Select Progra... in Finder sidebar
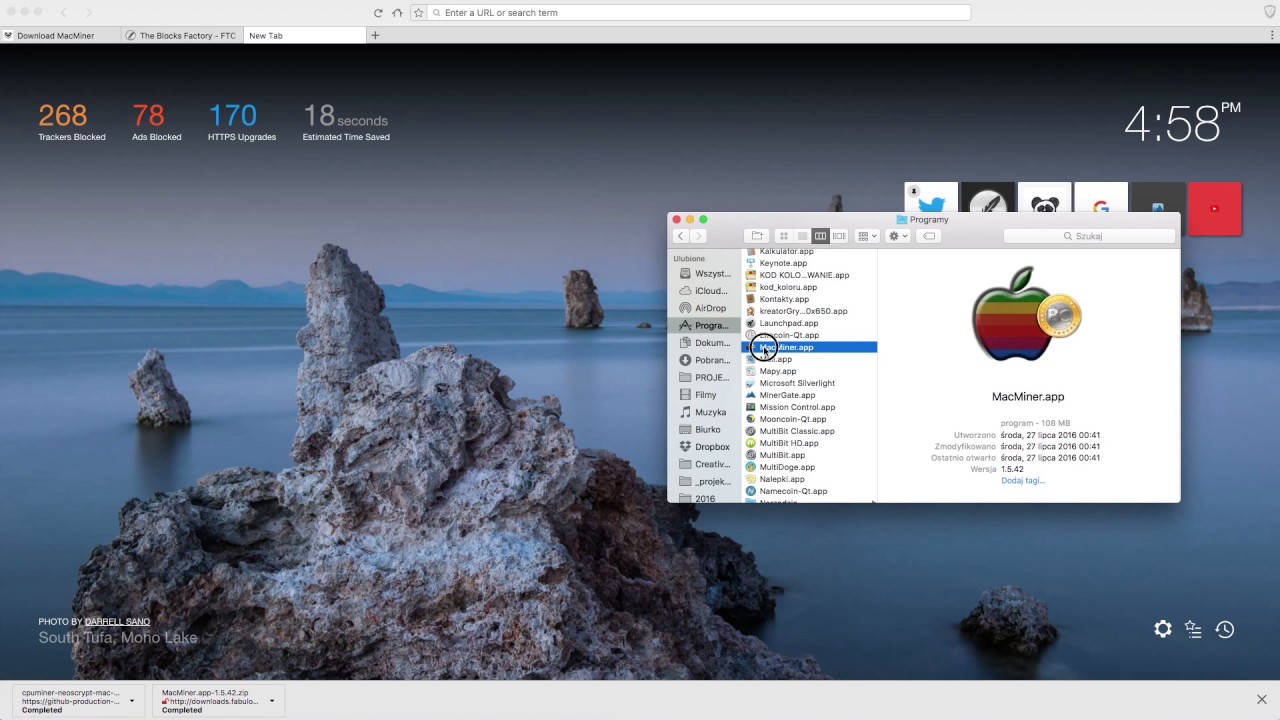 click(705, 325)
